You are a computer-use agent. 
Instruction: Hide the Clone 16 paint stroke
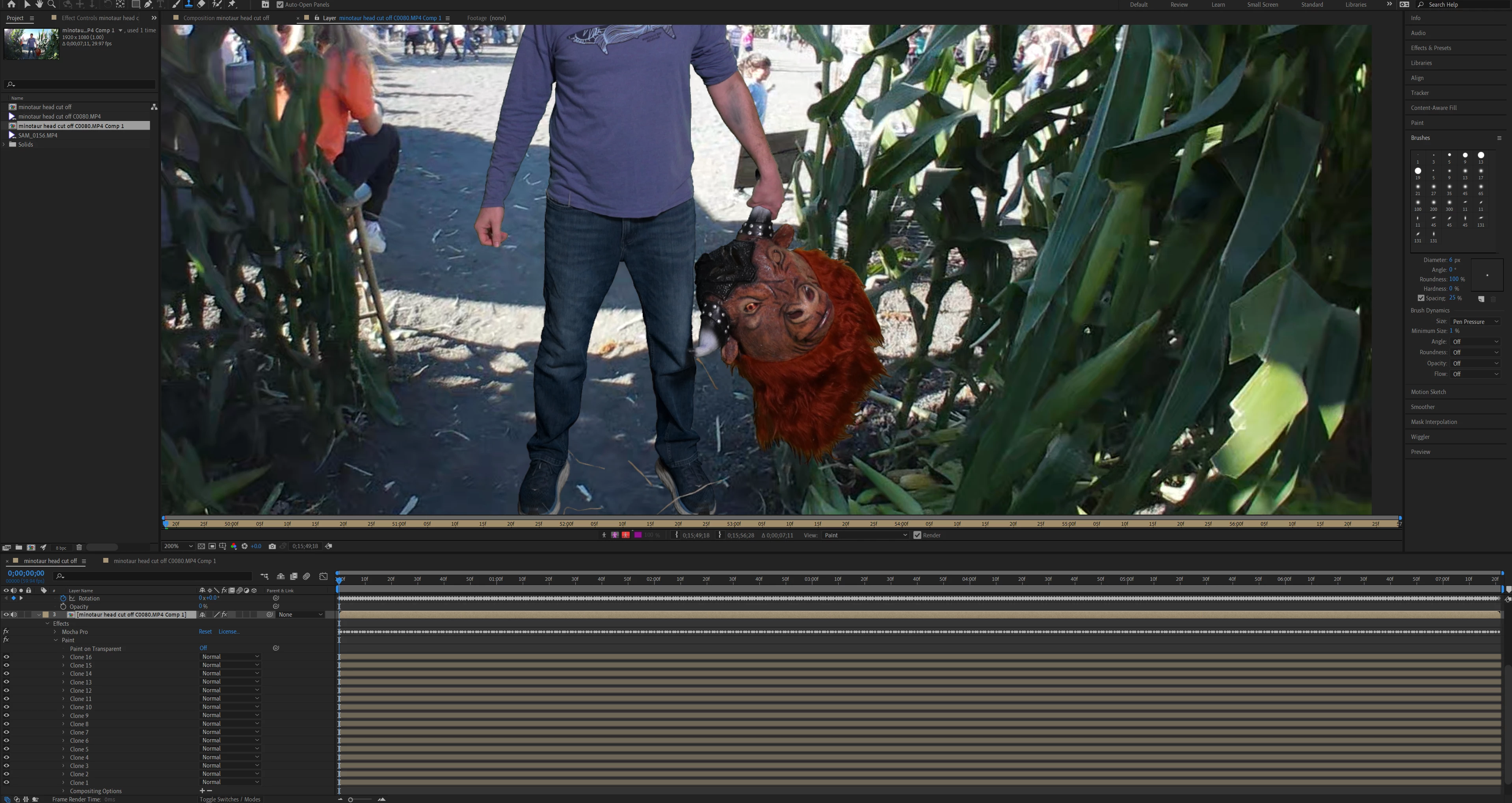point(6,657)
